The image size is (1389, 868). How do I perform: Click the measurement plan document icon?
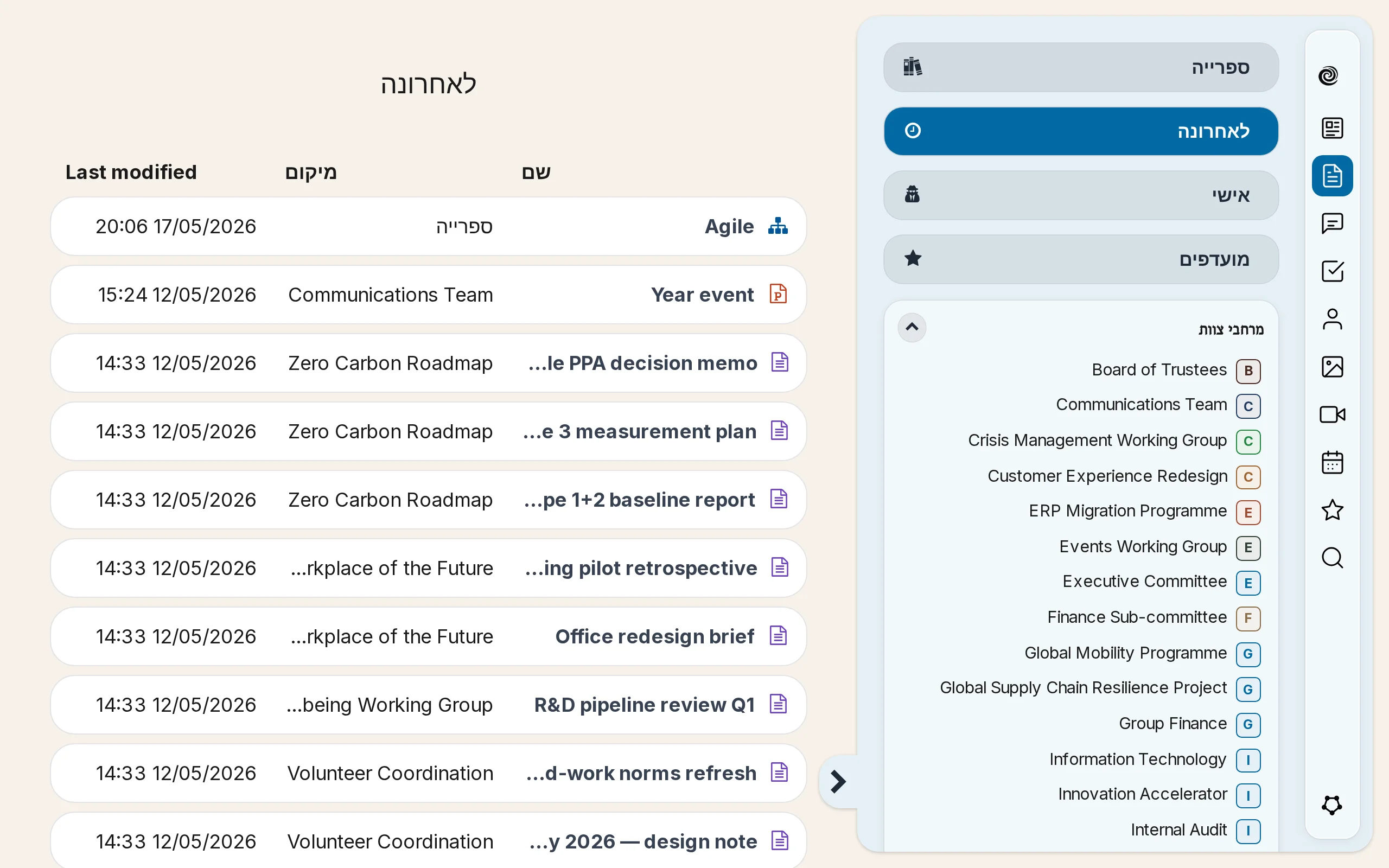[780, 431]
